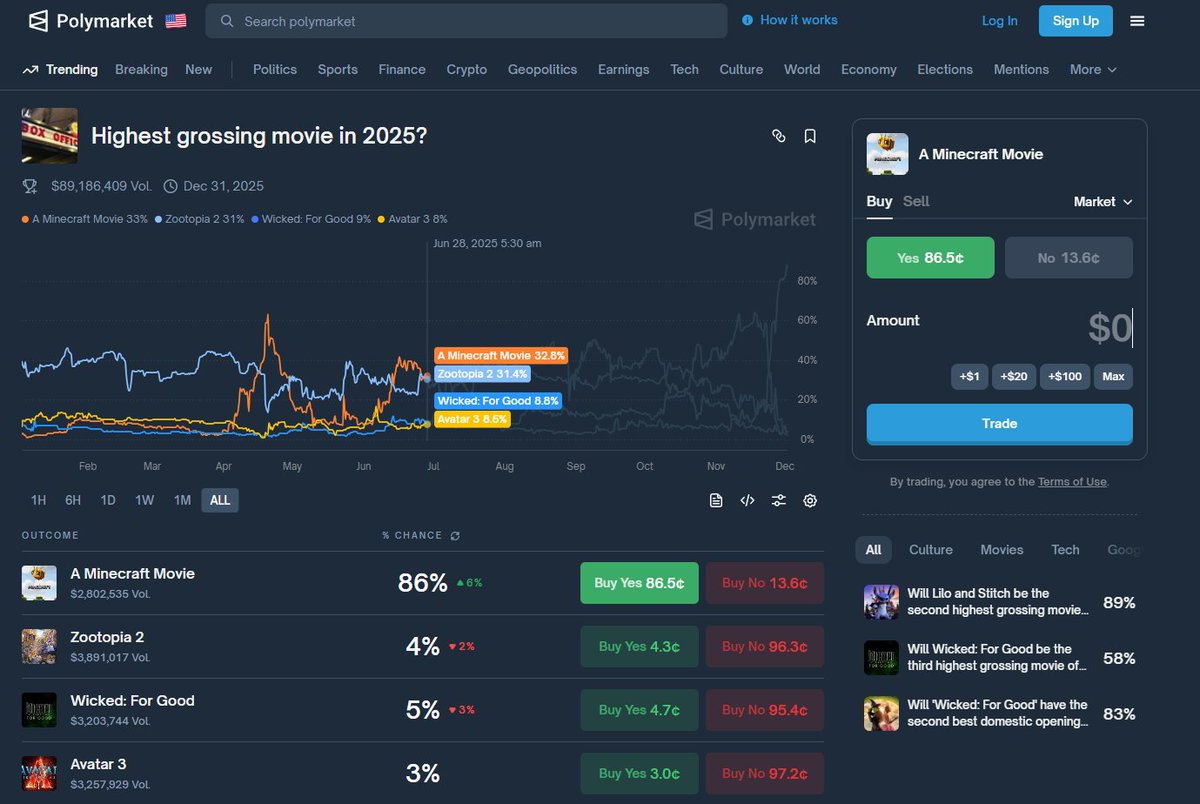Set chart range to 6H

click(x=73, y=500)
